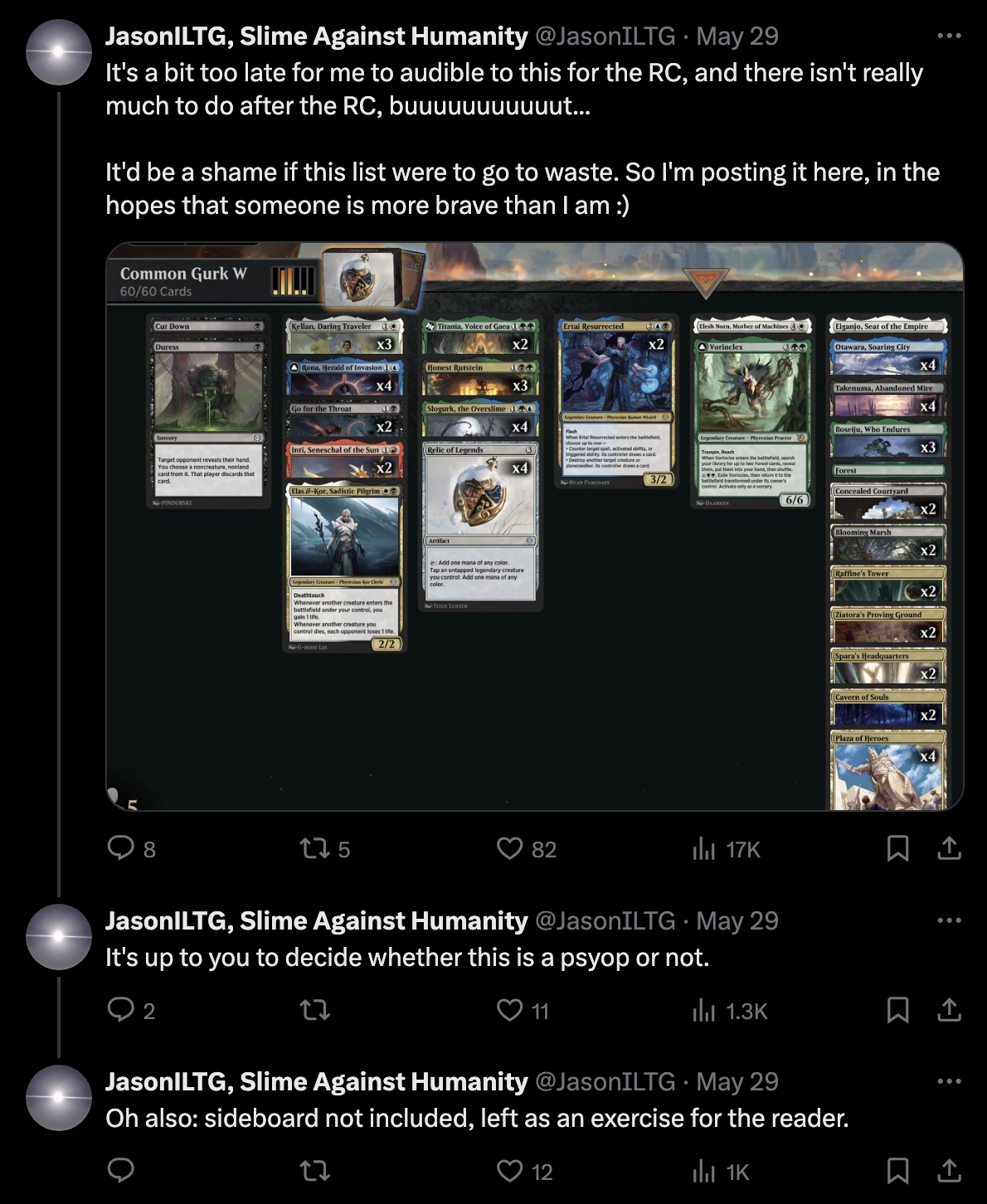987x1204 pixels.
Task: Open more options menu on first tweet
Action: click(949, 36)
